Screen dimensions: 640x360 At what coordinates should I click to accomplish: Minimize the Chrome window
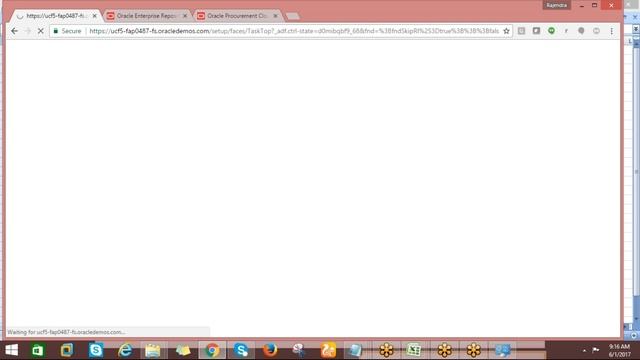coord(582,5)
